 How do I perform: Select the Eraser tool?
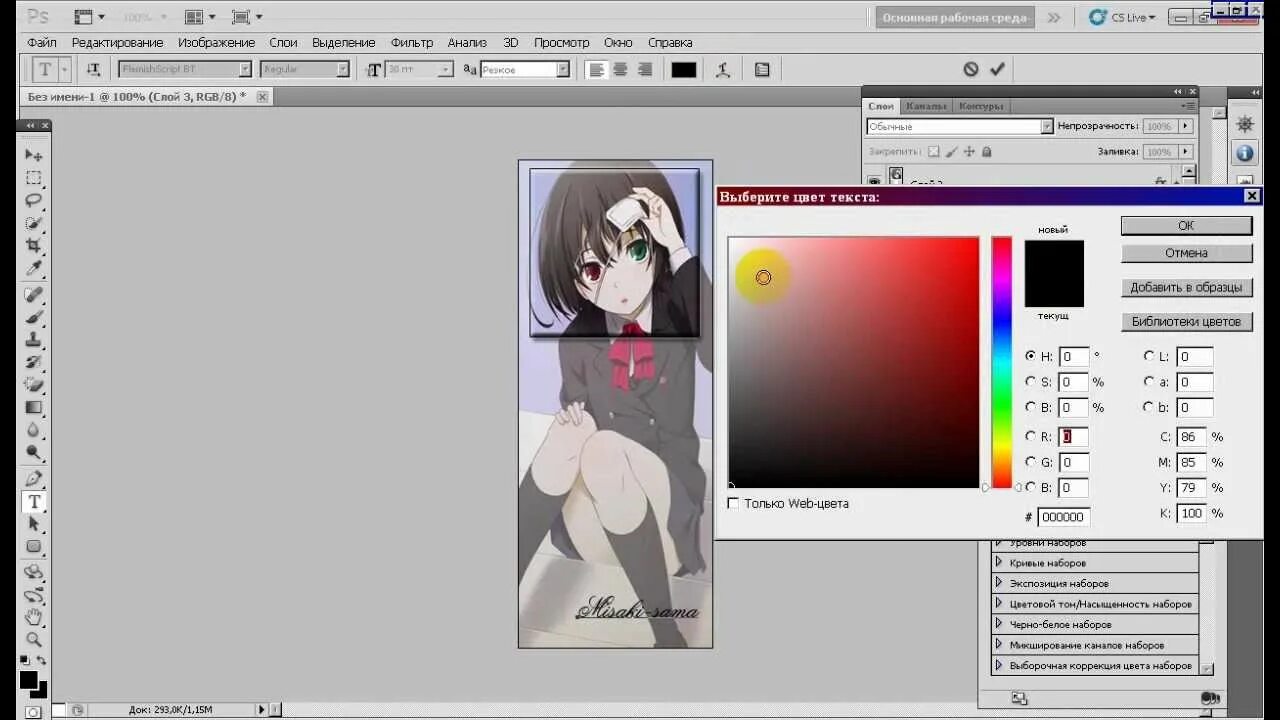pyautogui.click(x=34, y=385)
